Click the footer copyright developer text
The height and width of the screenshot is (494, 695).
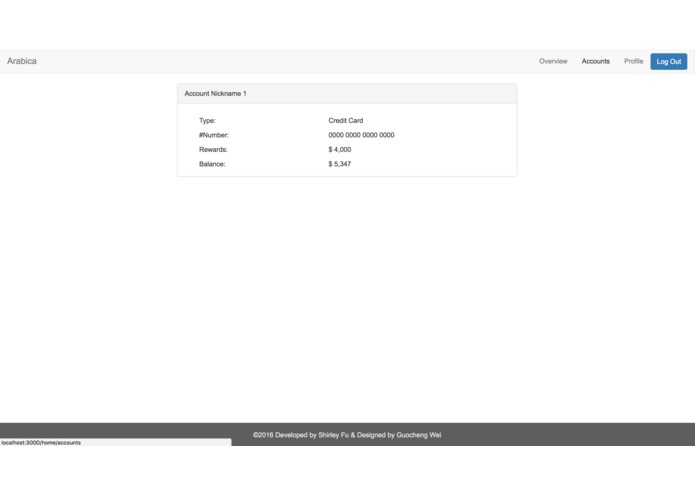pos(347,435)
